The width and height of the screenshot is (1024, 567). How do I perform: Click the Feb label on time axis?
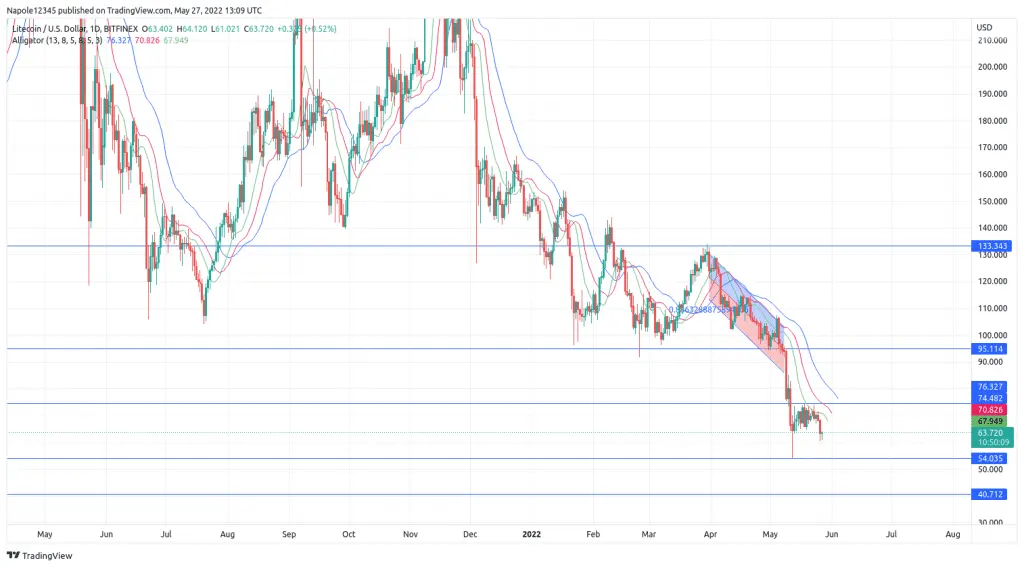click(592, 534)
